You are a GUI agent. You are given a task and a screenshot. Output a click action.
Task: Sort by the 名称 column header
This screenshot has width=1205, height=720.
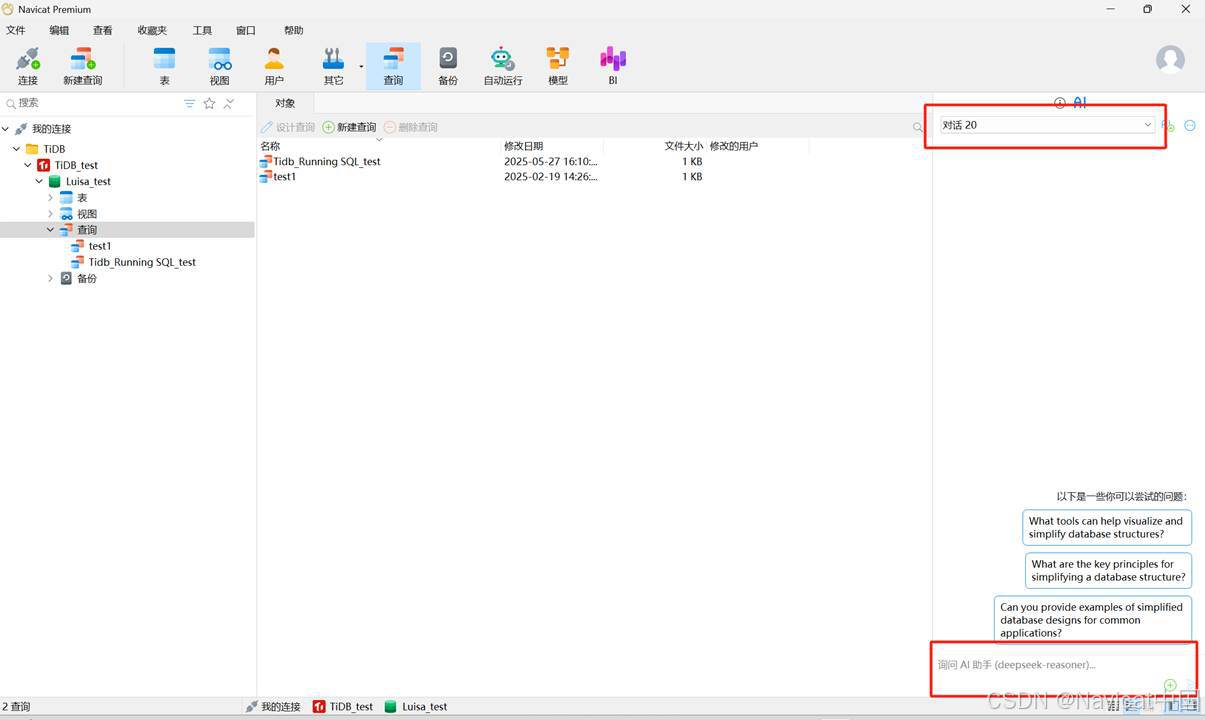pyautogui.click(x=379, y=146)
